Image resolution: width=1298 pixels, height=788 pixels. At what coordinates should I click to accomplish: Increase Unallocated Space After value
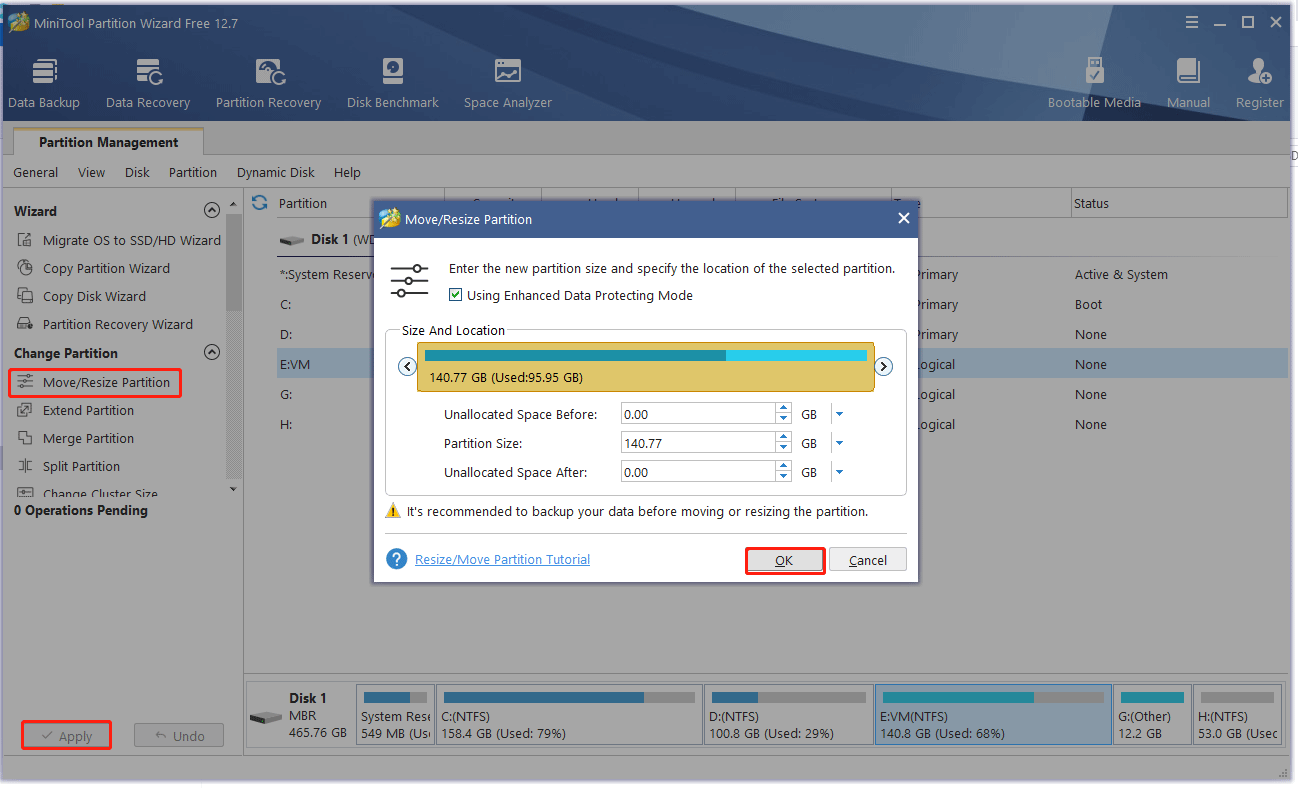(783, 466)
